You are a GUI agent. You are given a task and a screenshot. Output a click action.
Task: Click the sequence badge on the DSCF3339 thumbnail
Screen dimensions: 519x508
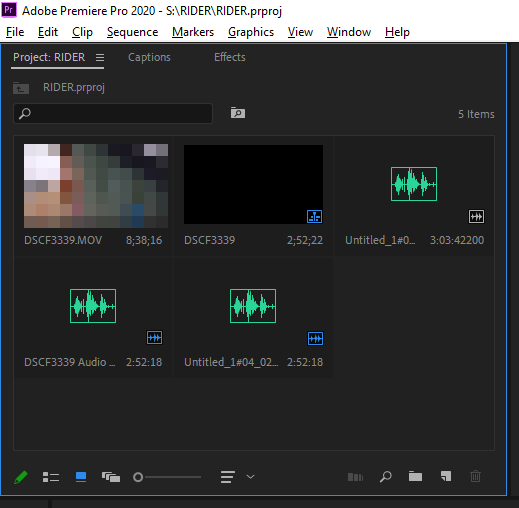[314, 217]
